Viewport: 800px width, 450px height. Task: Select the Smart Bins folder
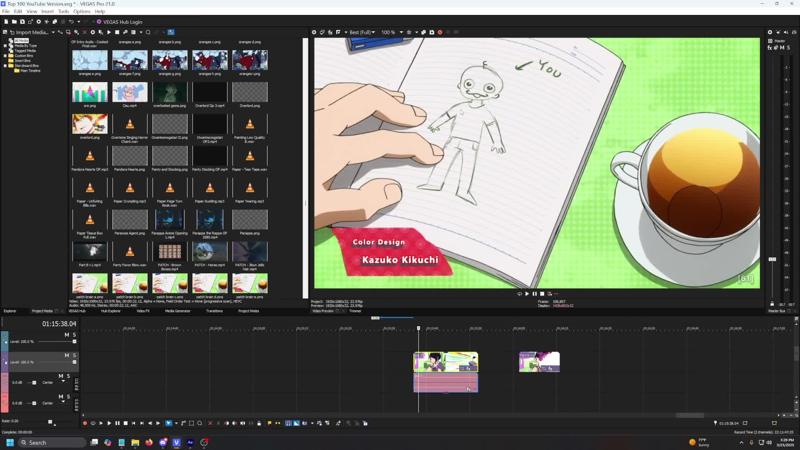[x=22, y=61]
